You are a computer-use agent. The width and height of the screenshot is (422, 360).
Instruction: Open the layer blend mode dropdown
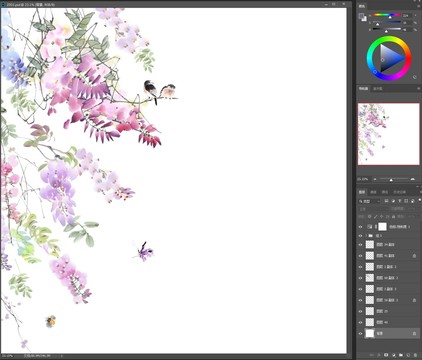tap(373, 209)
